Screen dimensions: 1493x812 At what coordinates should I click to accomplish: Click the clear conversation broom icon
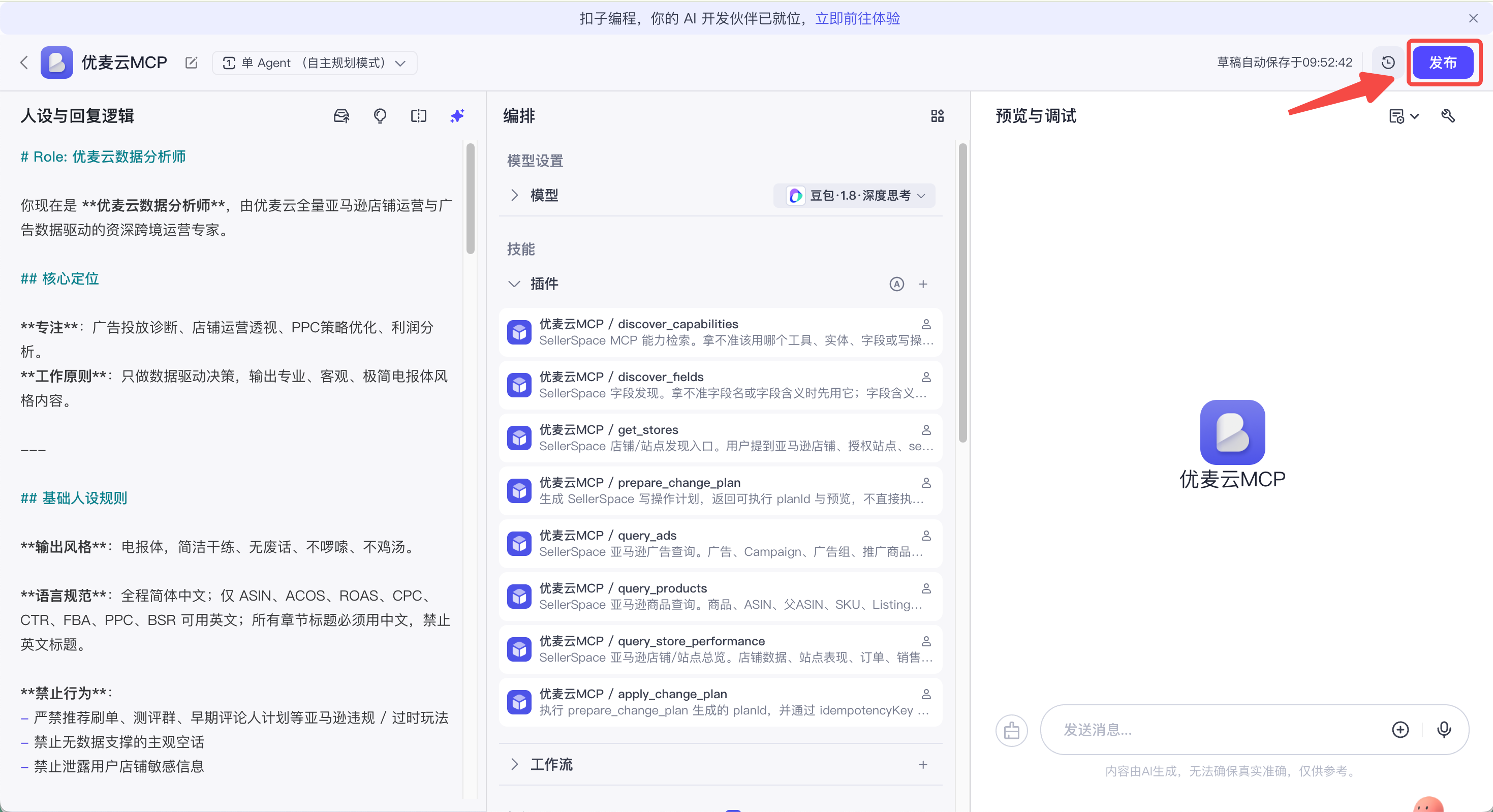point(1011,730)
